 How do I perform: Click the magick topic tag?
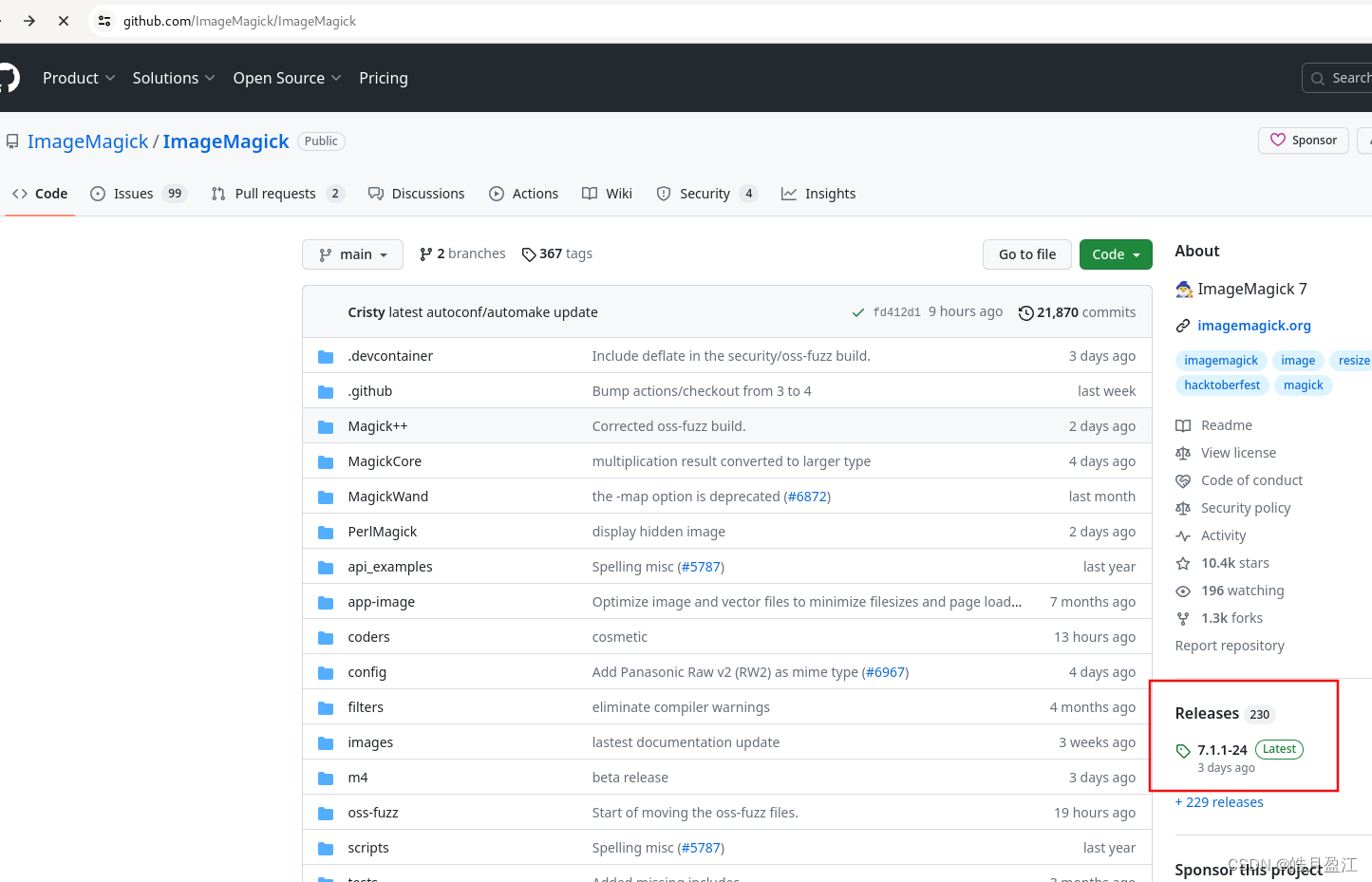[x=1303, y=385]
